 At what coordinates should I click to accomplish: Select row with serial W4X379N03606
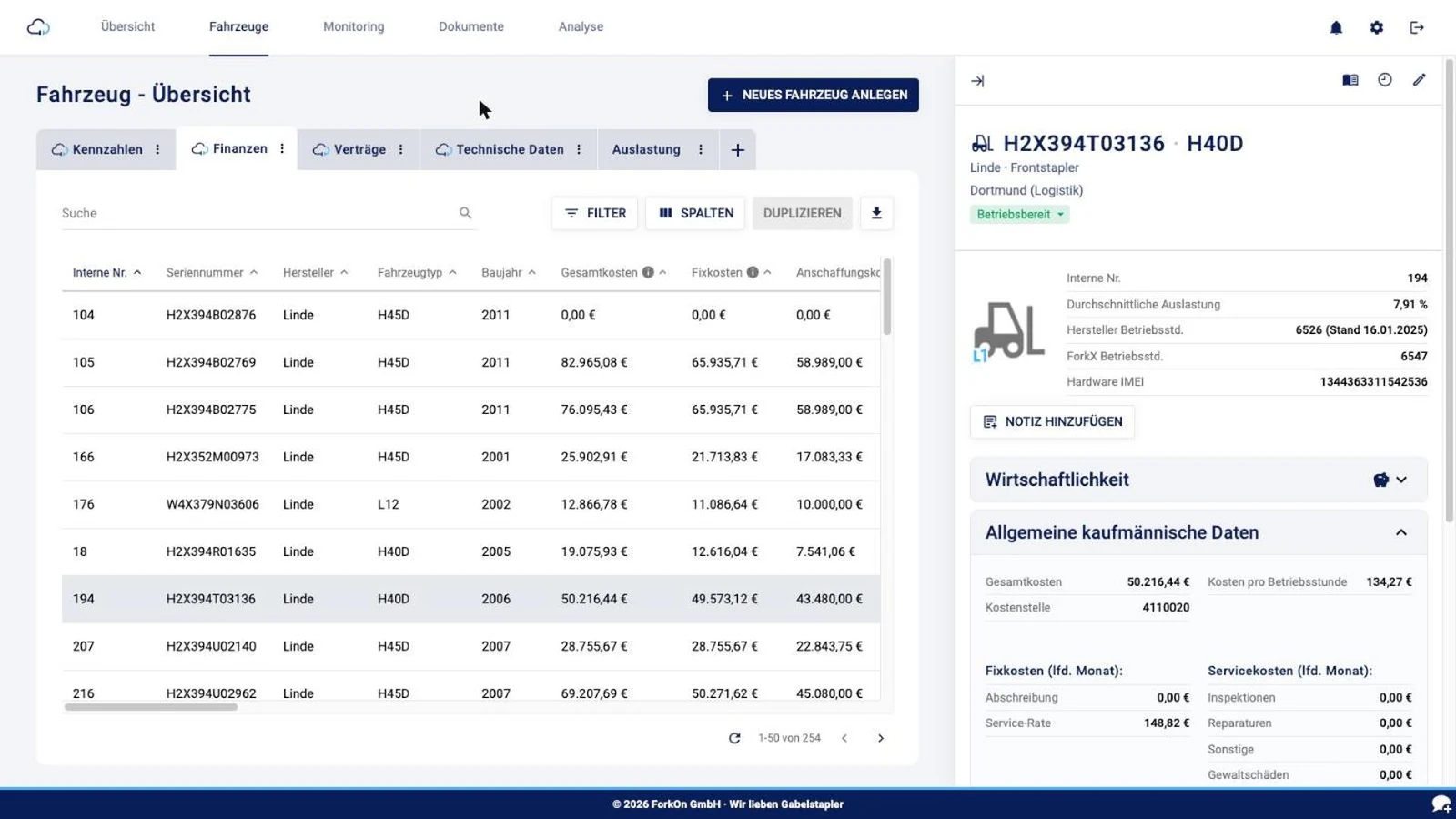click(x=470, y=504)
